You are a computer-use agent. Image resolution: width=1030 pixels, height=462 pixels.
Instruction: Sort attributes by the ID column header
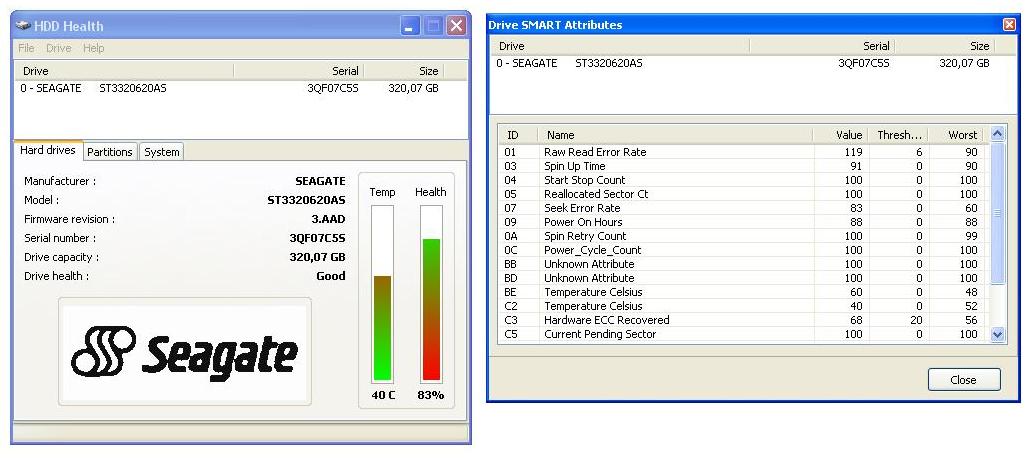518,135
